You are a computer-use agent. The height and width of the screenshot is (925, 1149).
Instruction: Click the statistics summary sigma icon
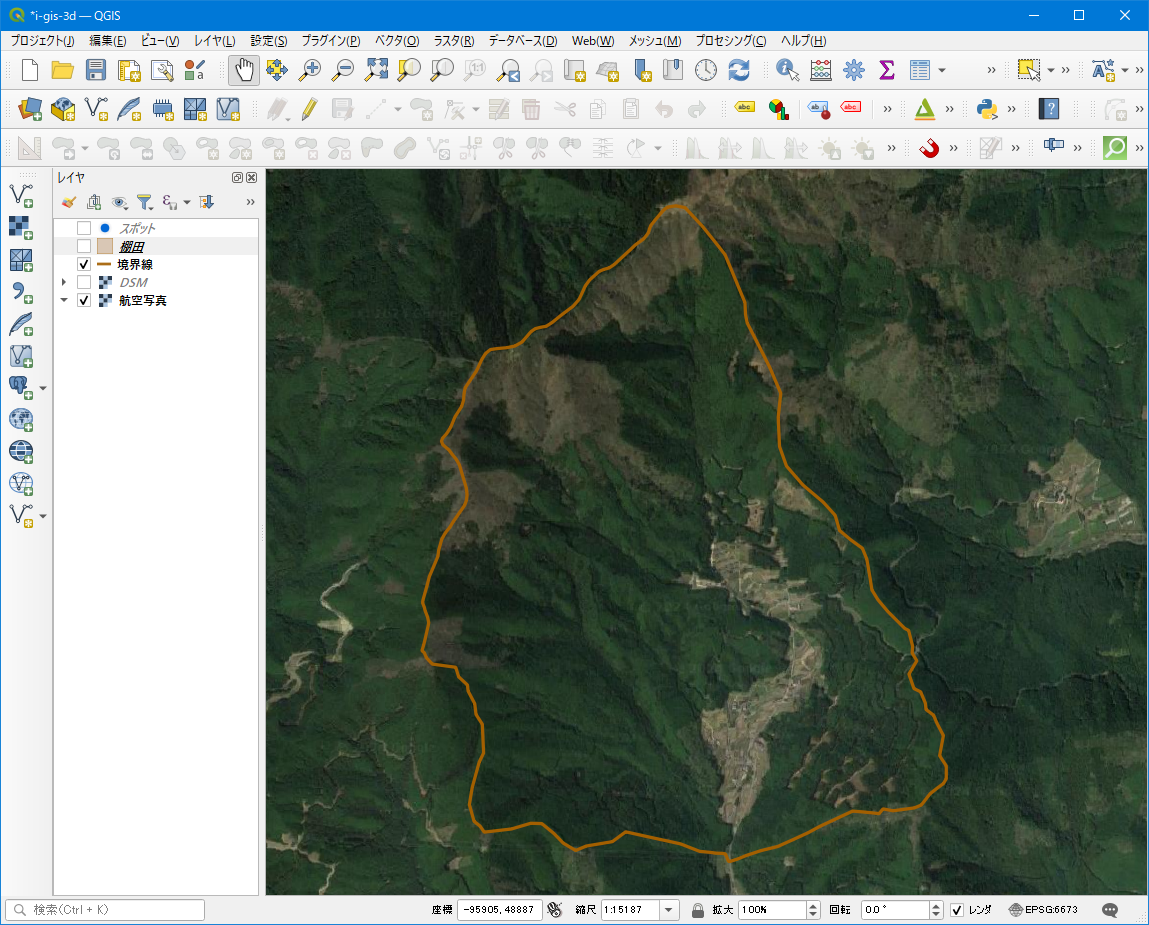886,70
